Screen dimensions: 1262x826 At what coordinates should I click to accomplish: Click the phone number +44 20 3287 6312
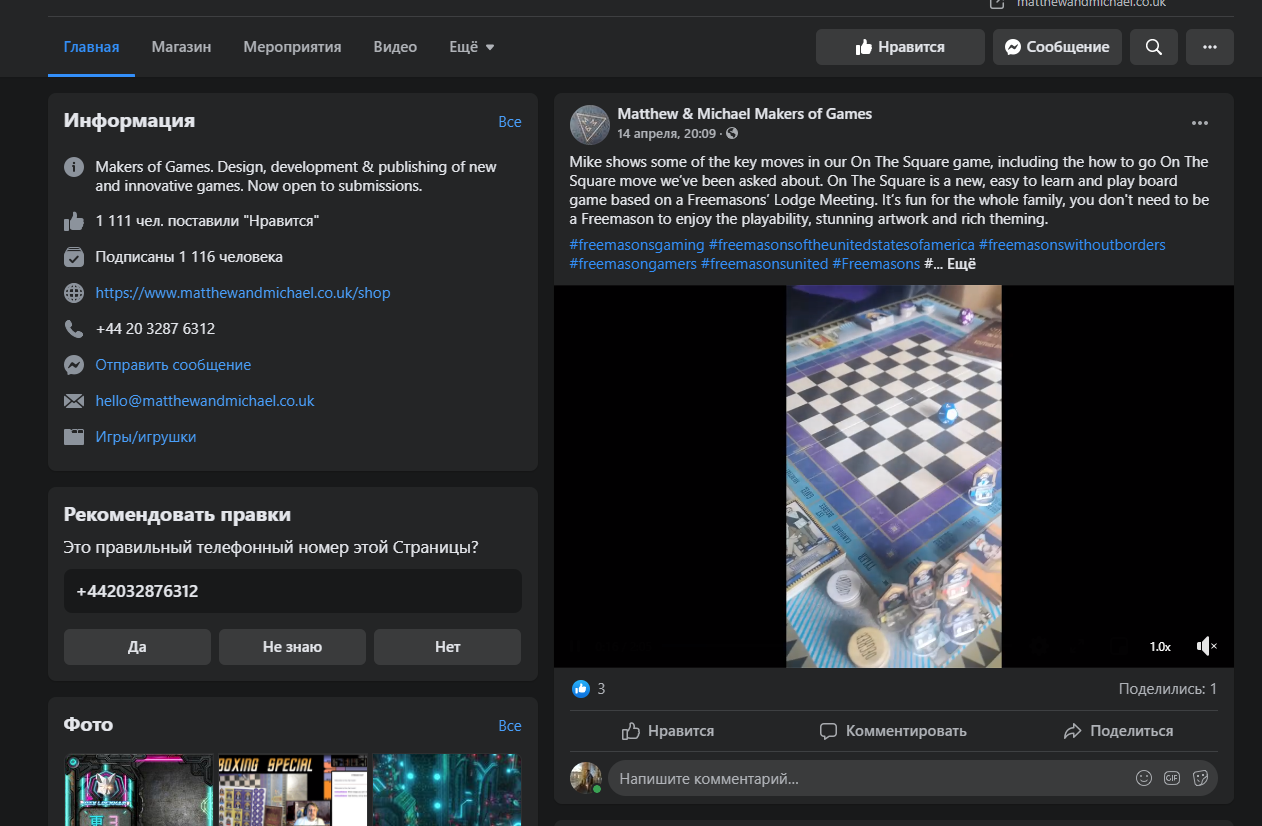(x=155, y=329)
